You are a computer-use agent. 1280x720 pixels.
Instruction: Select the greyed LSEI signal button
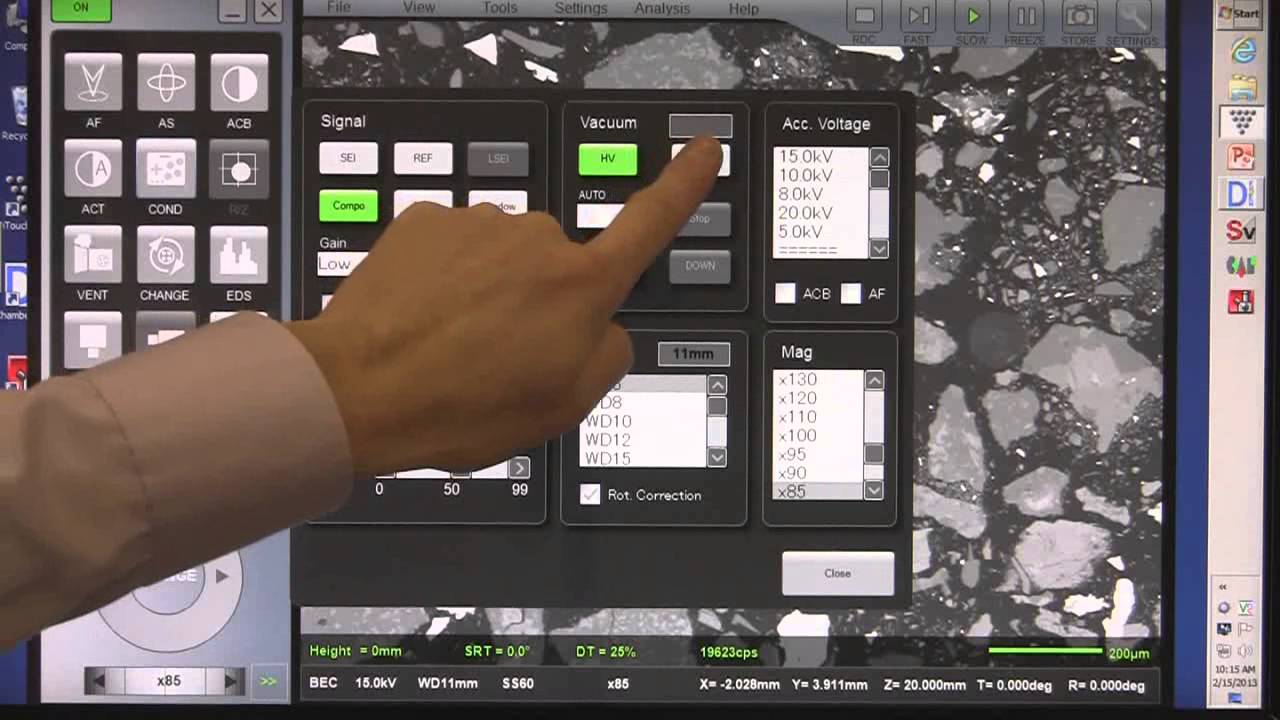(498, 158)
